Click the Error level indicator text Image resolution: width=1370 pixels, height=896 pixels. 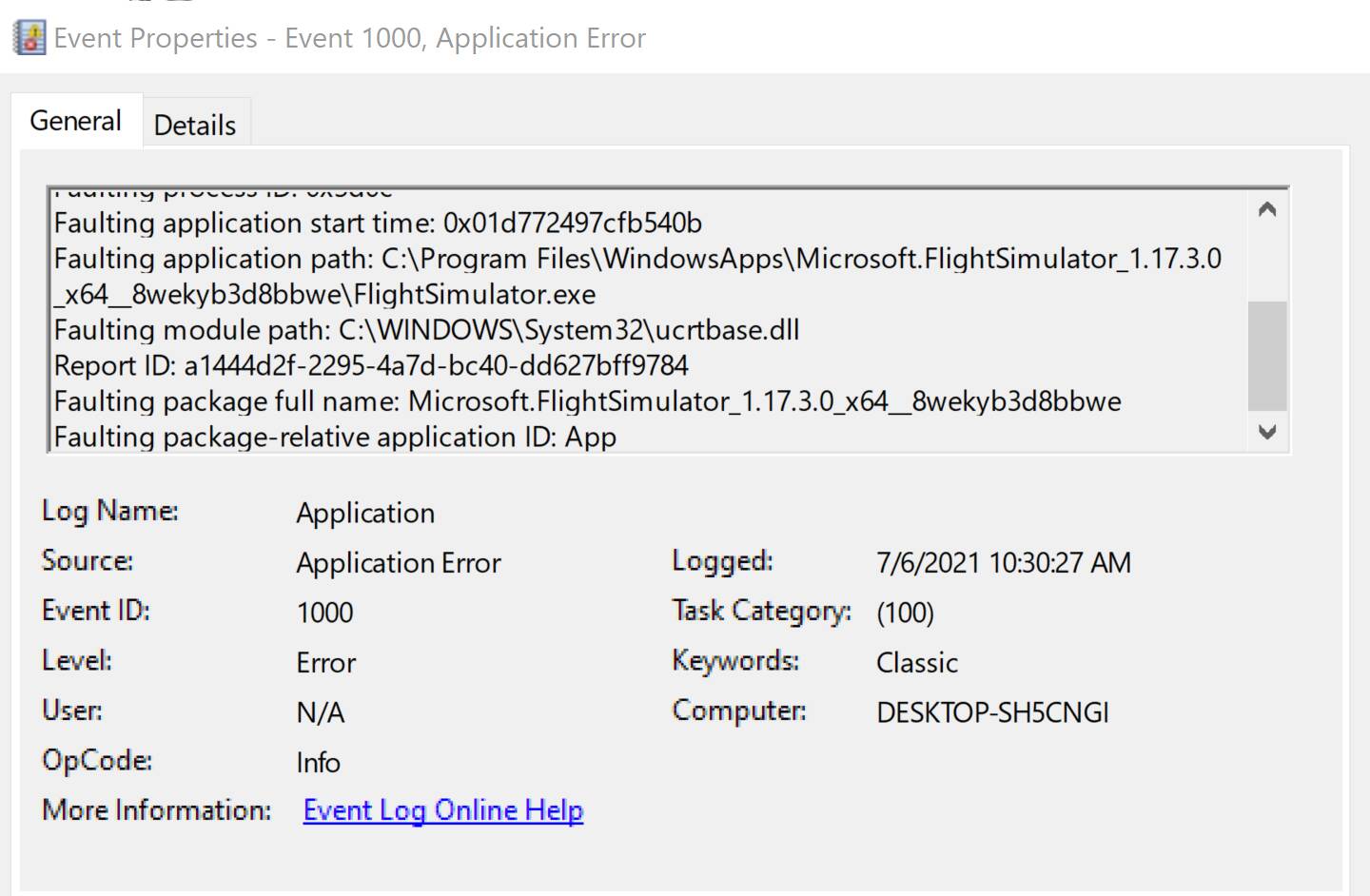pos(325,662)
